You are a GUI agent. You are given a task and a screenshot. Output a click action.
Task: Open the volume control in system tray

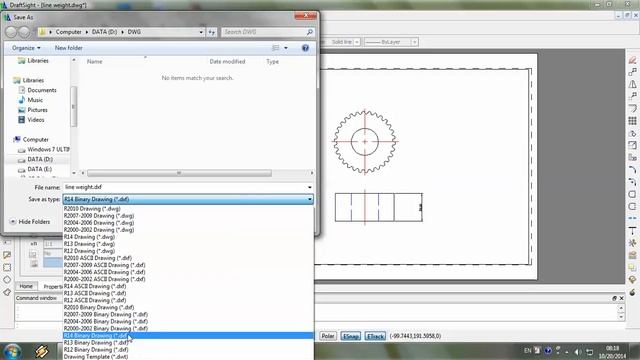click(578, 351)
